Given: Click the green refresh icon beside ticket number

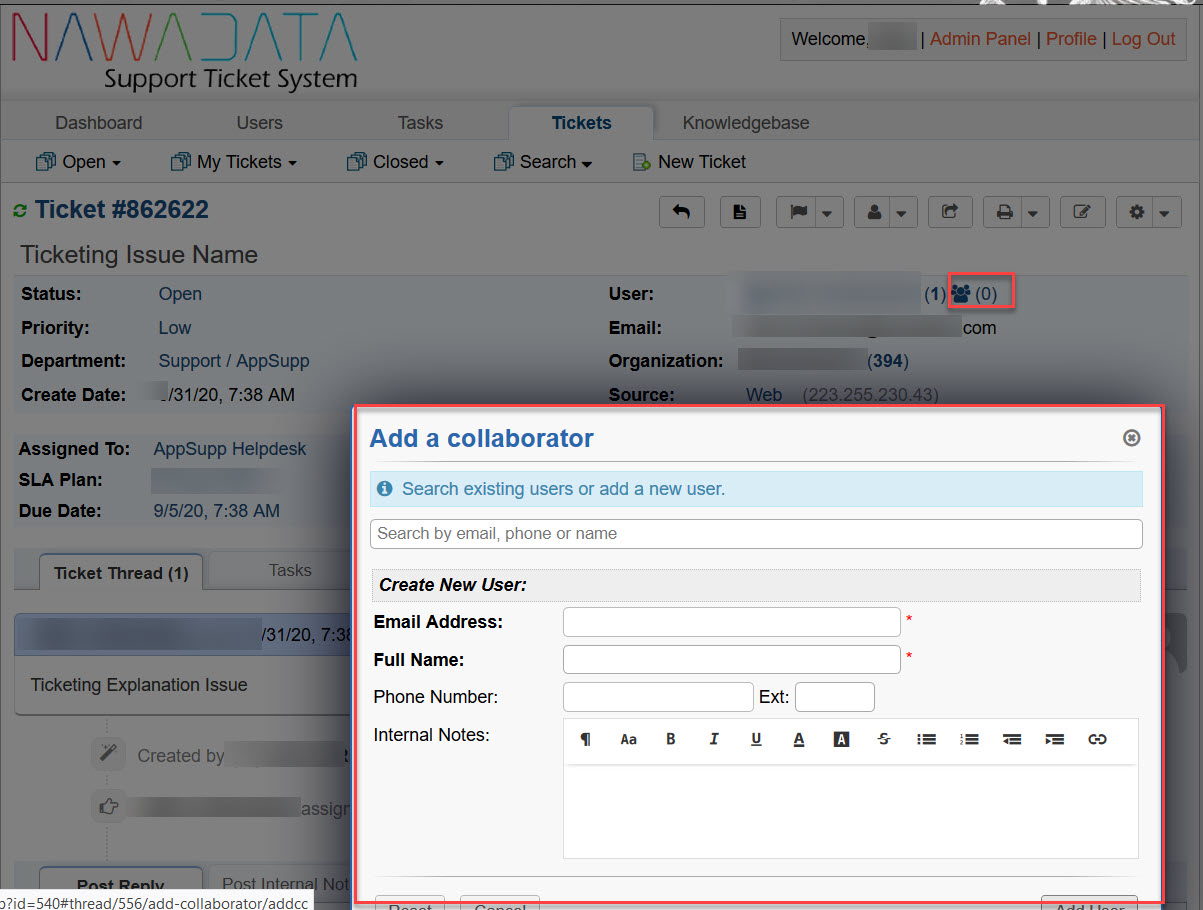Looking at the screenshot, I should pyautogui.click(x=19, y=211).
